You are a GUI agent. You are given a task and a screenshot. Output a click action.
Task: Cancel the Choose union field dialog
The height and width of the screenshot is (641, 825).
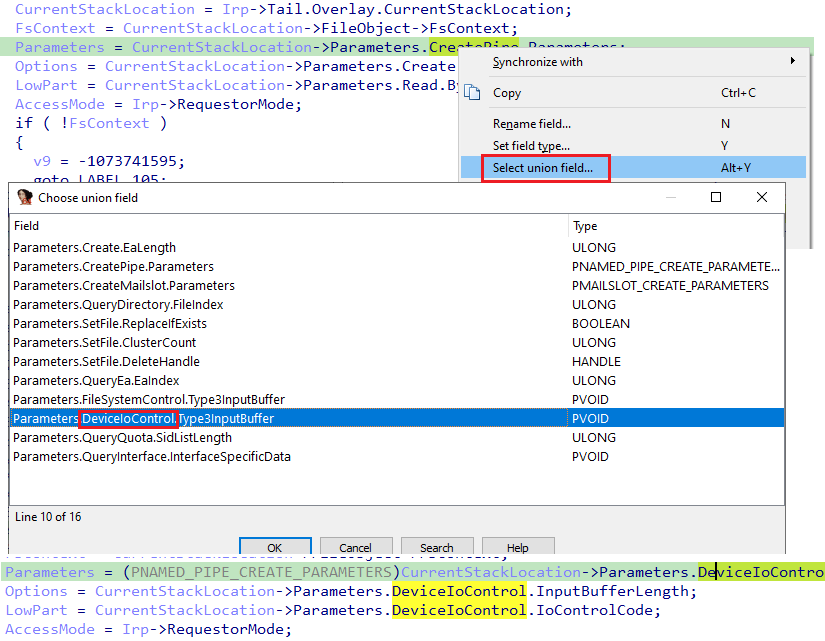tap(356, 547)
